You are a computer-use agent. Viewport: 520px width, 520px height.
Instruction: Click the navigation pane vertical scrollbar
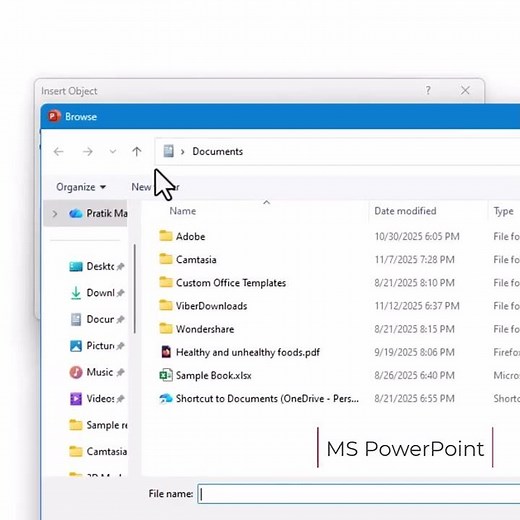coord(135,289)
